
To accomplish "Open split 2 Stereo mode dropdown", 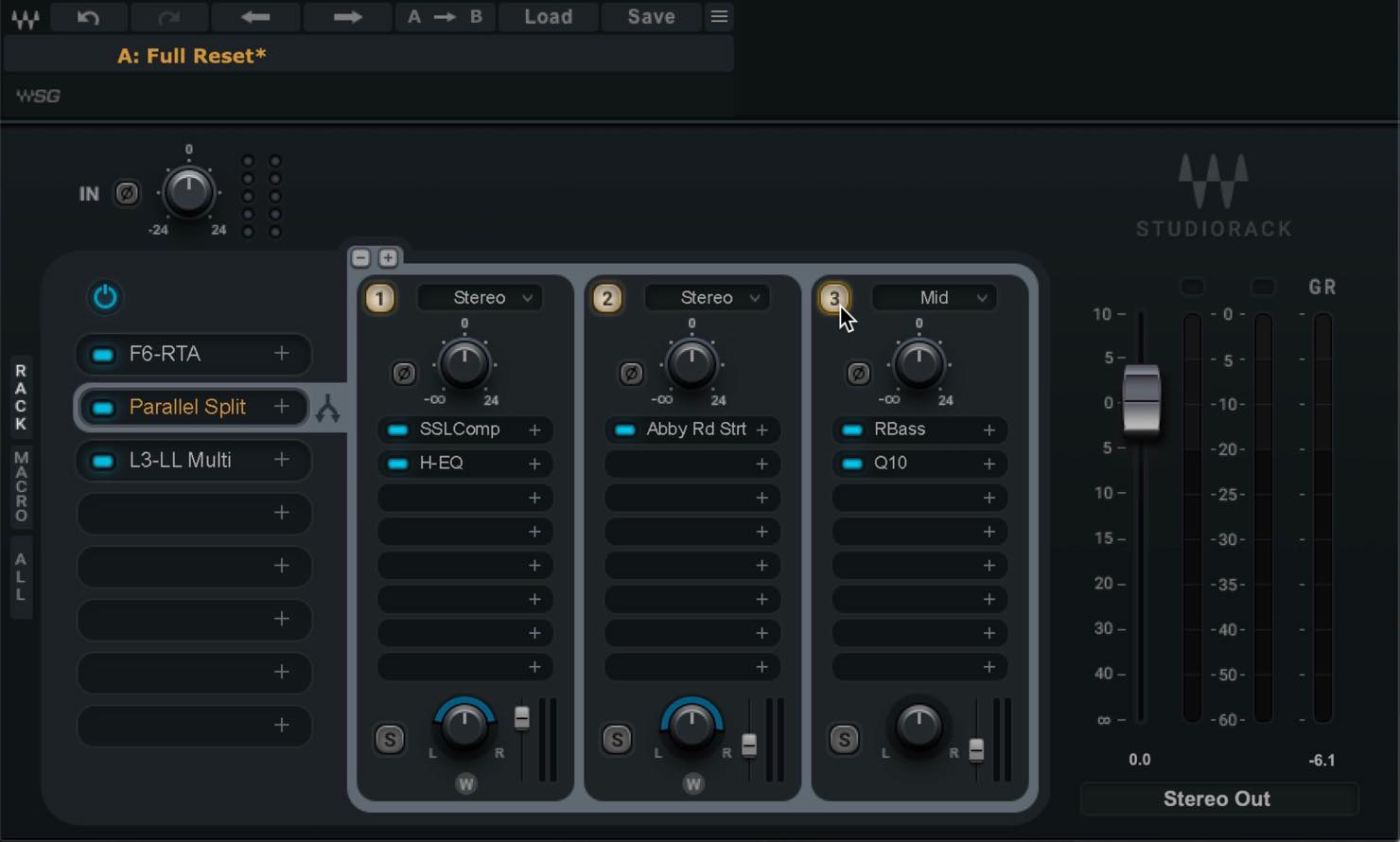I will point(707,298).
